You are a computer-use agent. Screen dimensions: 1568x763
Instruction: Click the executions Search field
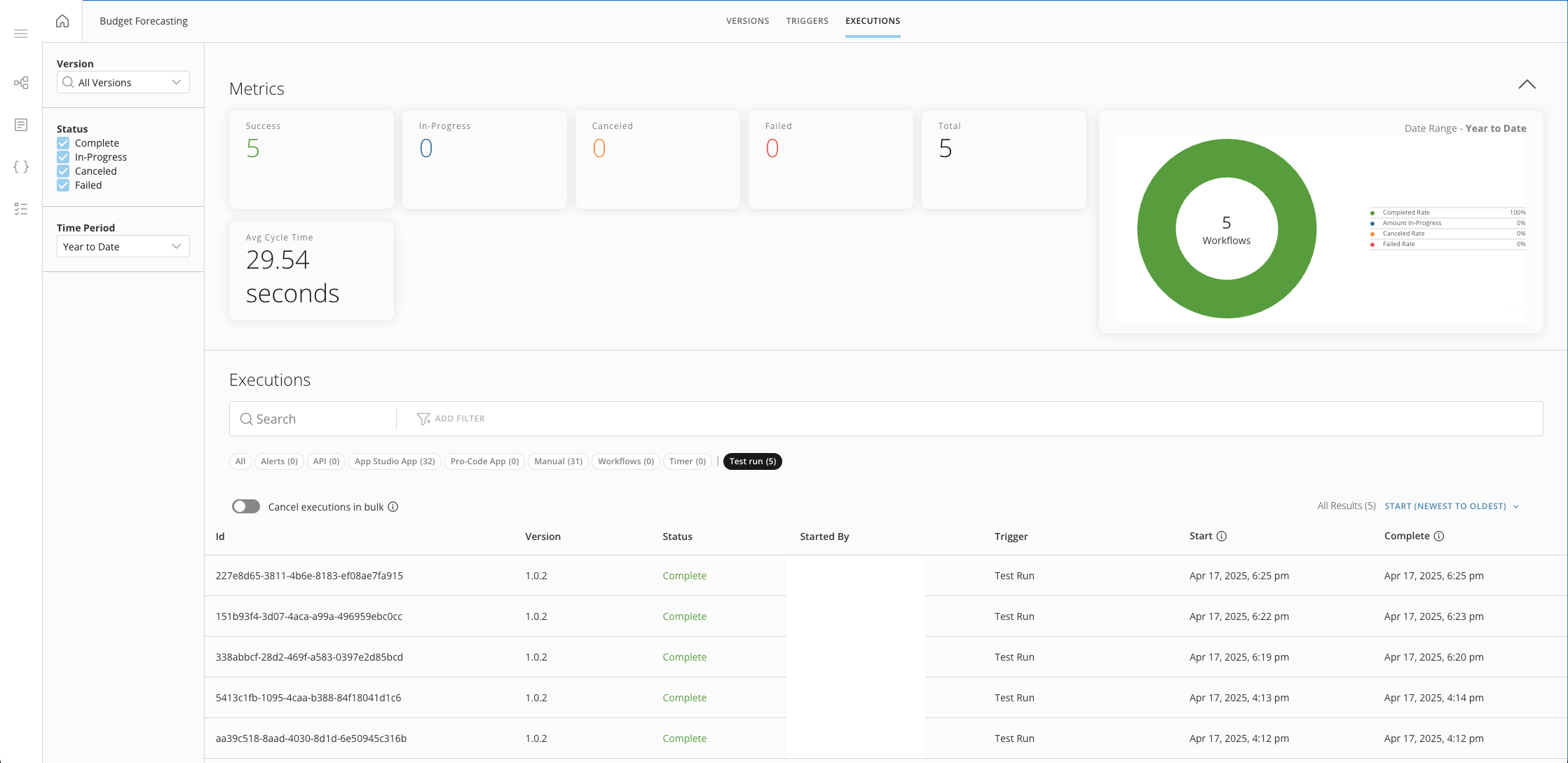click(315, 419)
